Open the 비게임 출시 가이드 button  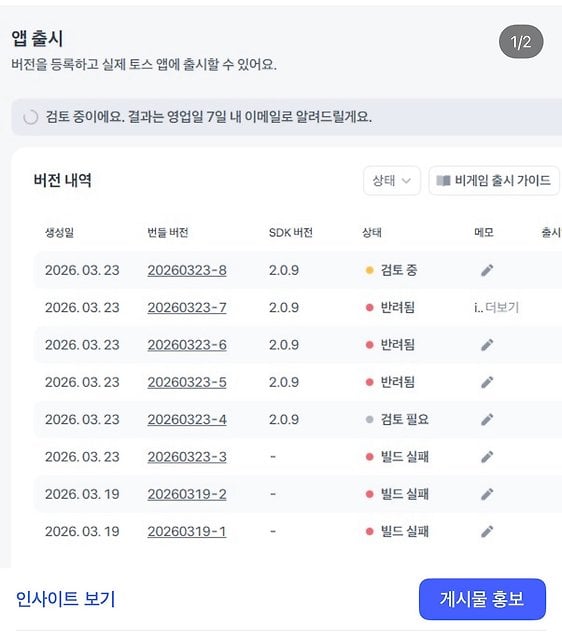(x=494, y=180)
